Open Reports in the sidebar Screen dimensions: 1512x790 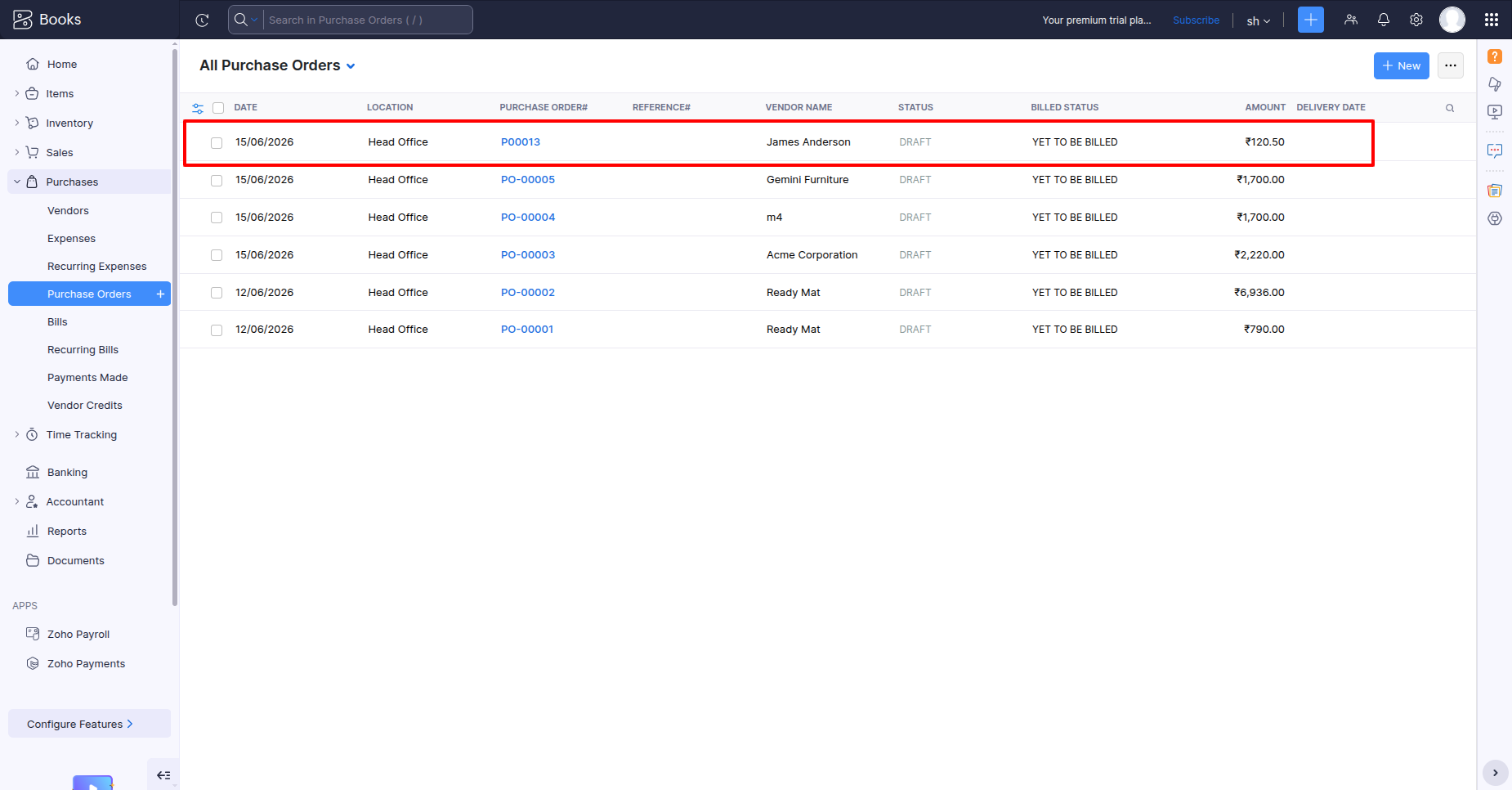(x=67, y=531)
